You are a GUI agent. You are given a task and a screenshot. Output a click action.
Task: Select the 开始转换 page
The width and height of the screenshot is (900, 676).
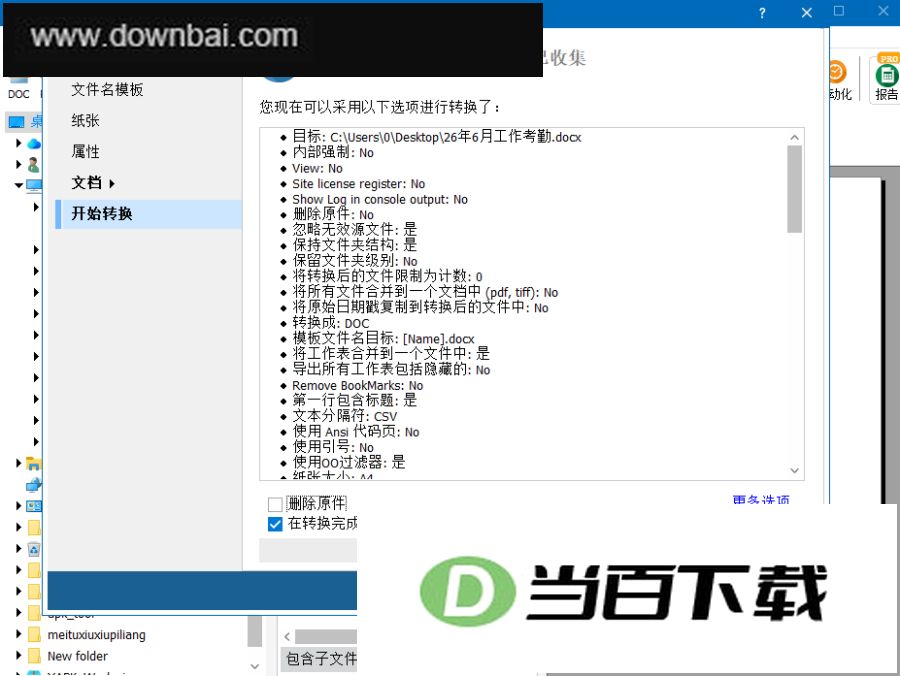[149, 214]
